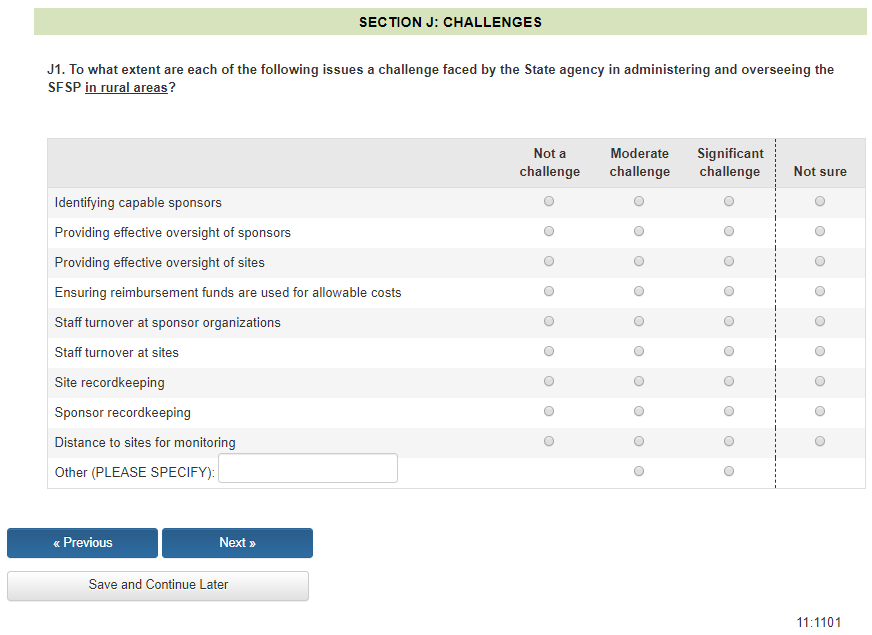Mark Staff turnover at sites 'Significant challenge'
The width and height of the screenshot is (872, 635).
(729, 352)
